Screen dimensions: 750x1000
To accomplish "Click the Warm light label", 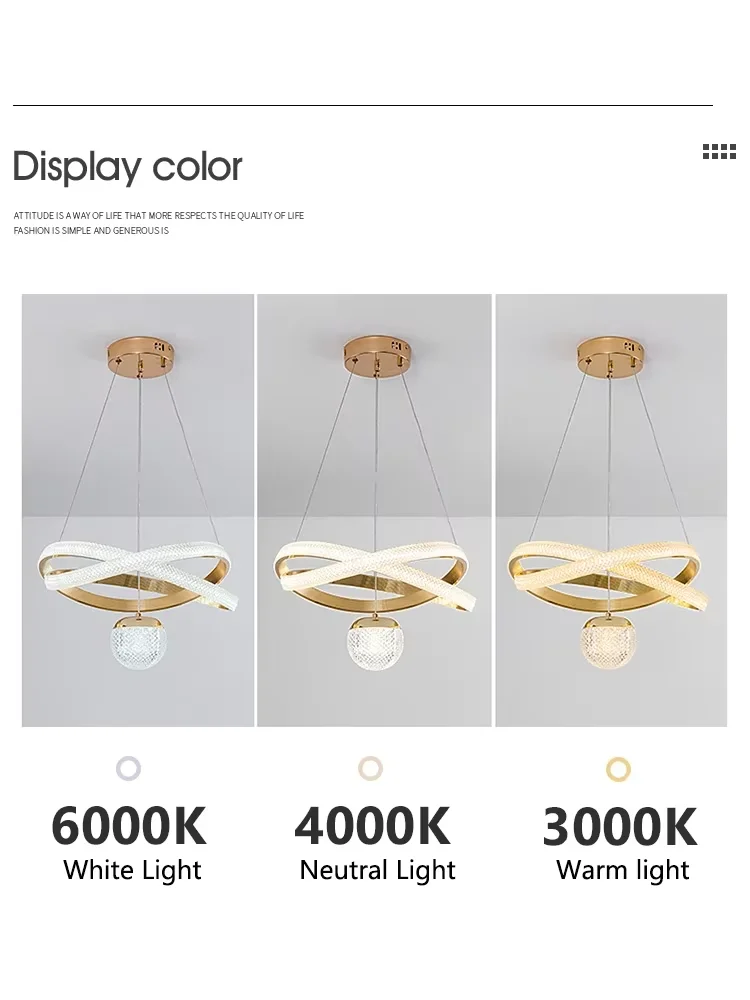I will (x=622, y=871).
